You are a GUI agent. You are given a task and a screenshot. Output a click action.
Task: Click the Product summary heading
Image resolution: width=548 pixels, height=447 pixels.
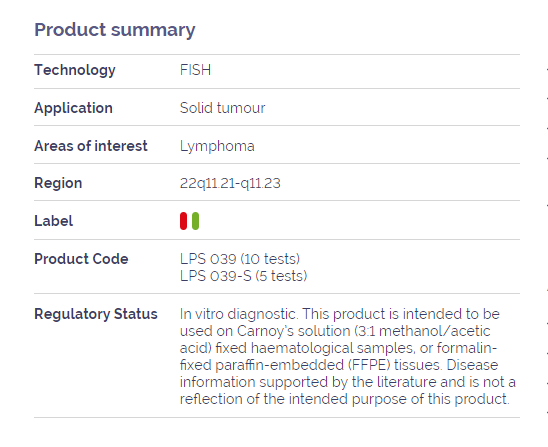click(x=115, y=30)
